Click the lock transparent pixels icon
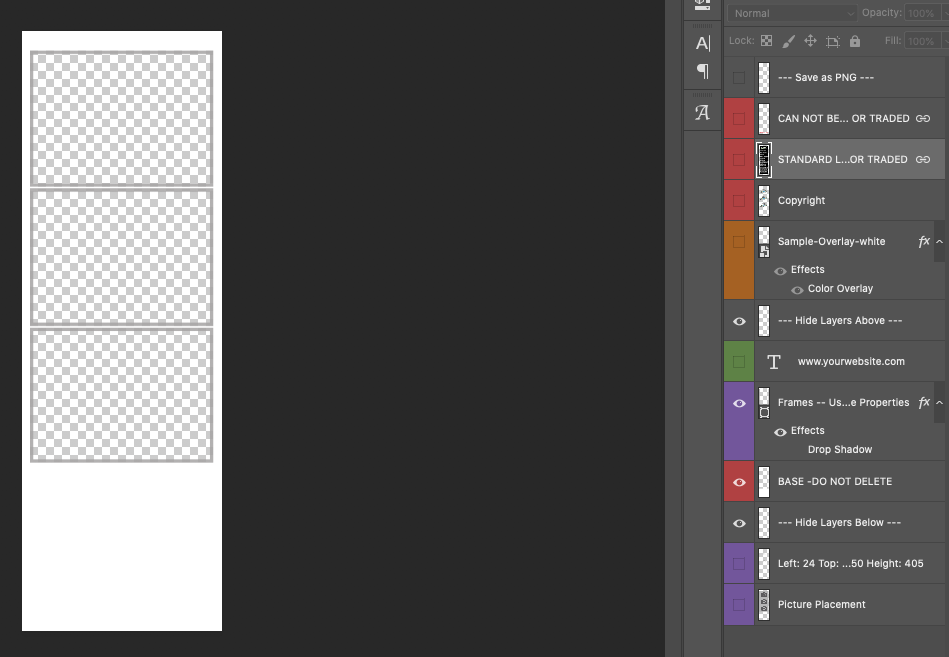949x657 pixels. (x=766, y=41)
